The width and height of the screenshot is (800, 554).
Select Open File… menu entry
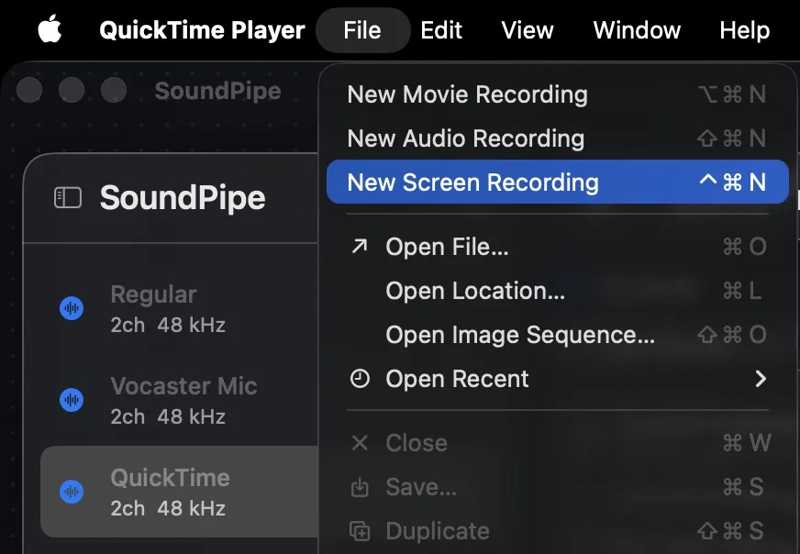[x=557, y=246]
